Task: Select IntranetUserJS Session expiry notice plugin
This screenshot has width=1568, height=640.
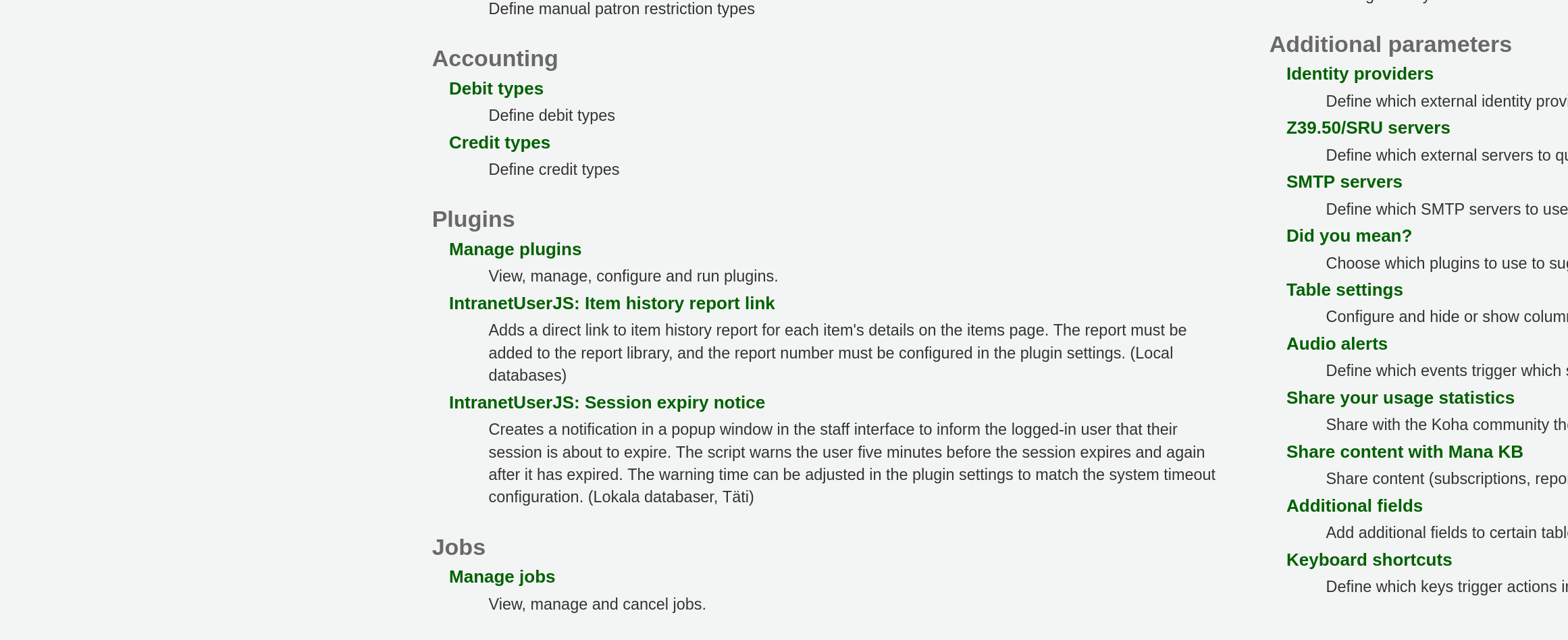Action: (x=606, y=402)
